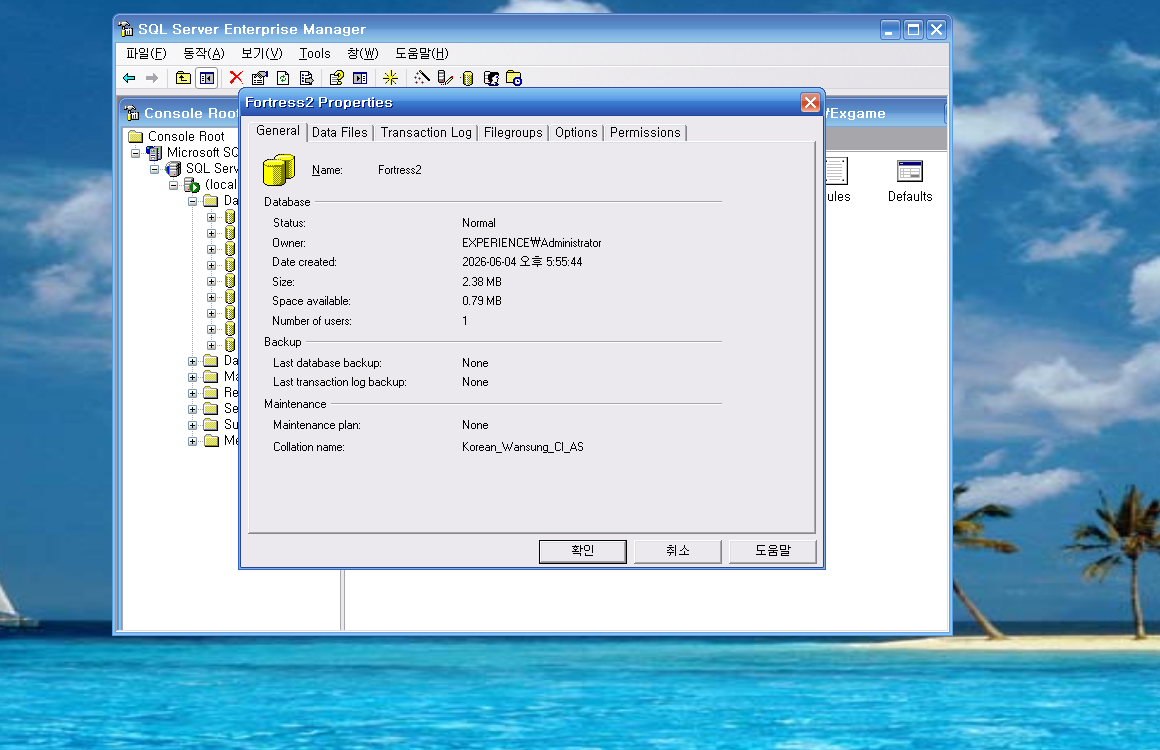Switch to the Options tab
Image resolution: width=1160 pixels, height=750 pixels.
[x=576, y=132]
